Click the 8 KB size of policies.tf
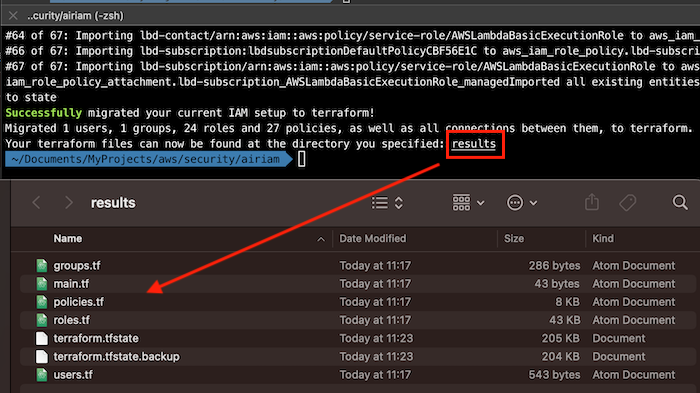Image resolution: width=700 pixels, height=393 pixels. [x=567, y=302]
